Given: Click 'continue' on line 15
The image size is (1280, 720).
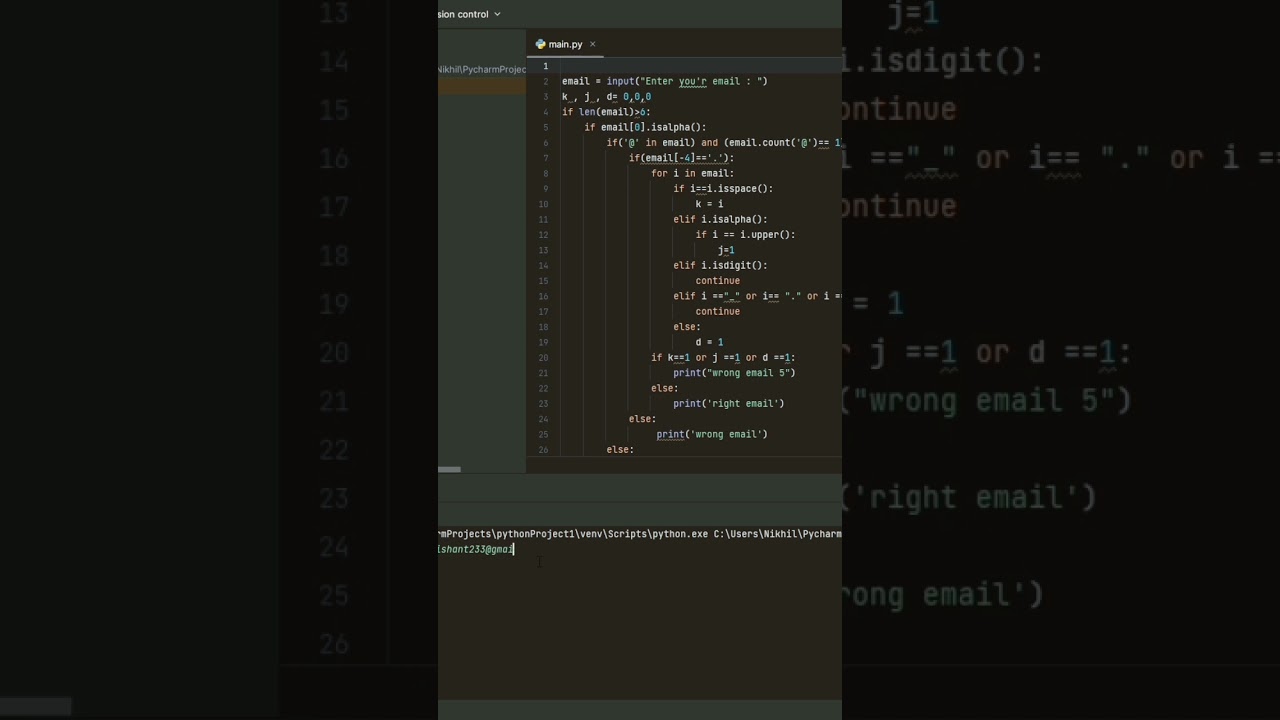Looking at the screenshot, I should [x=718, y=281].
